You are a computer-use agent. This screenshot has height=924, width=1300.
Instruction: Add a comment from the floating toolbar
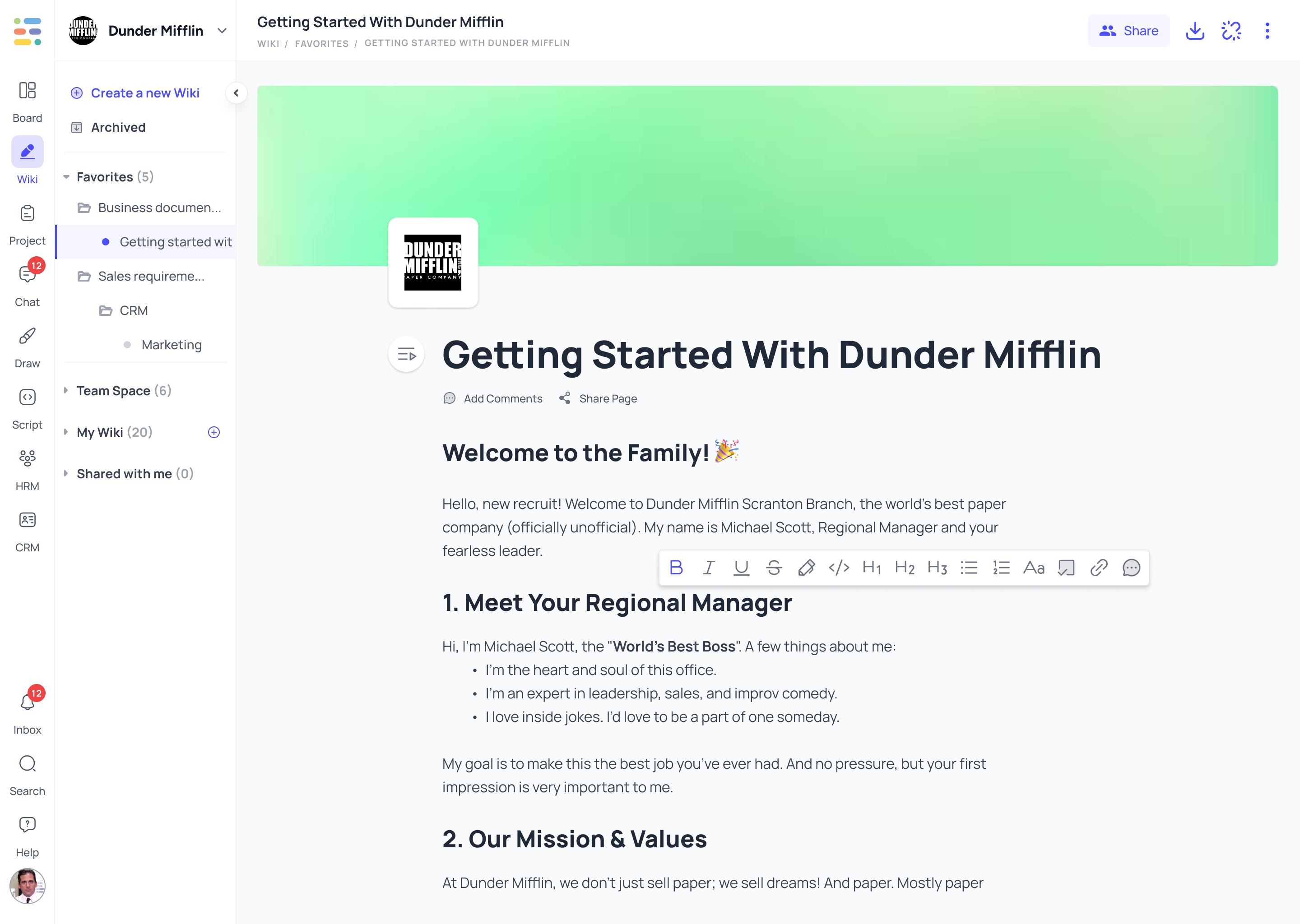pos(1131,567)
